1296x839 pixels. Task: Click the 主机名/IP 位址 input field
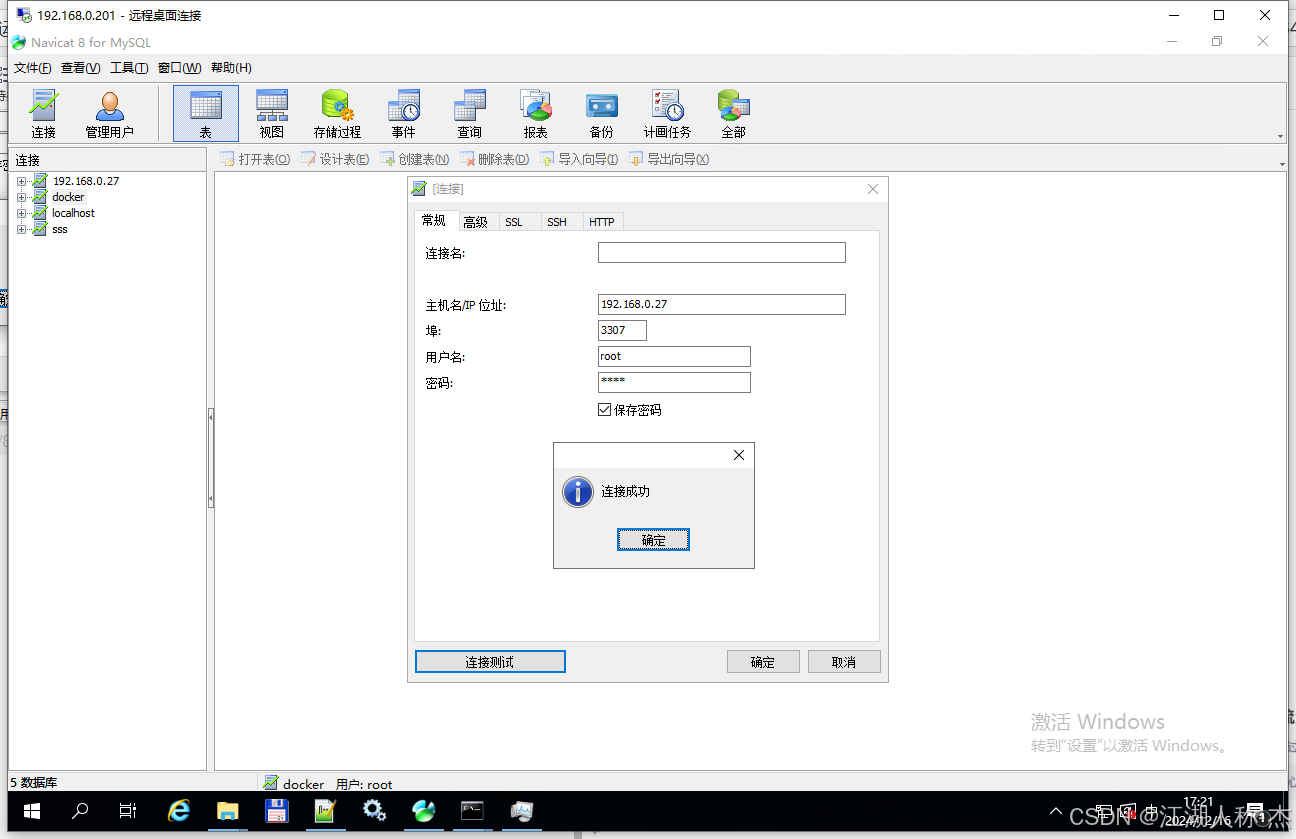(722, 304)
